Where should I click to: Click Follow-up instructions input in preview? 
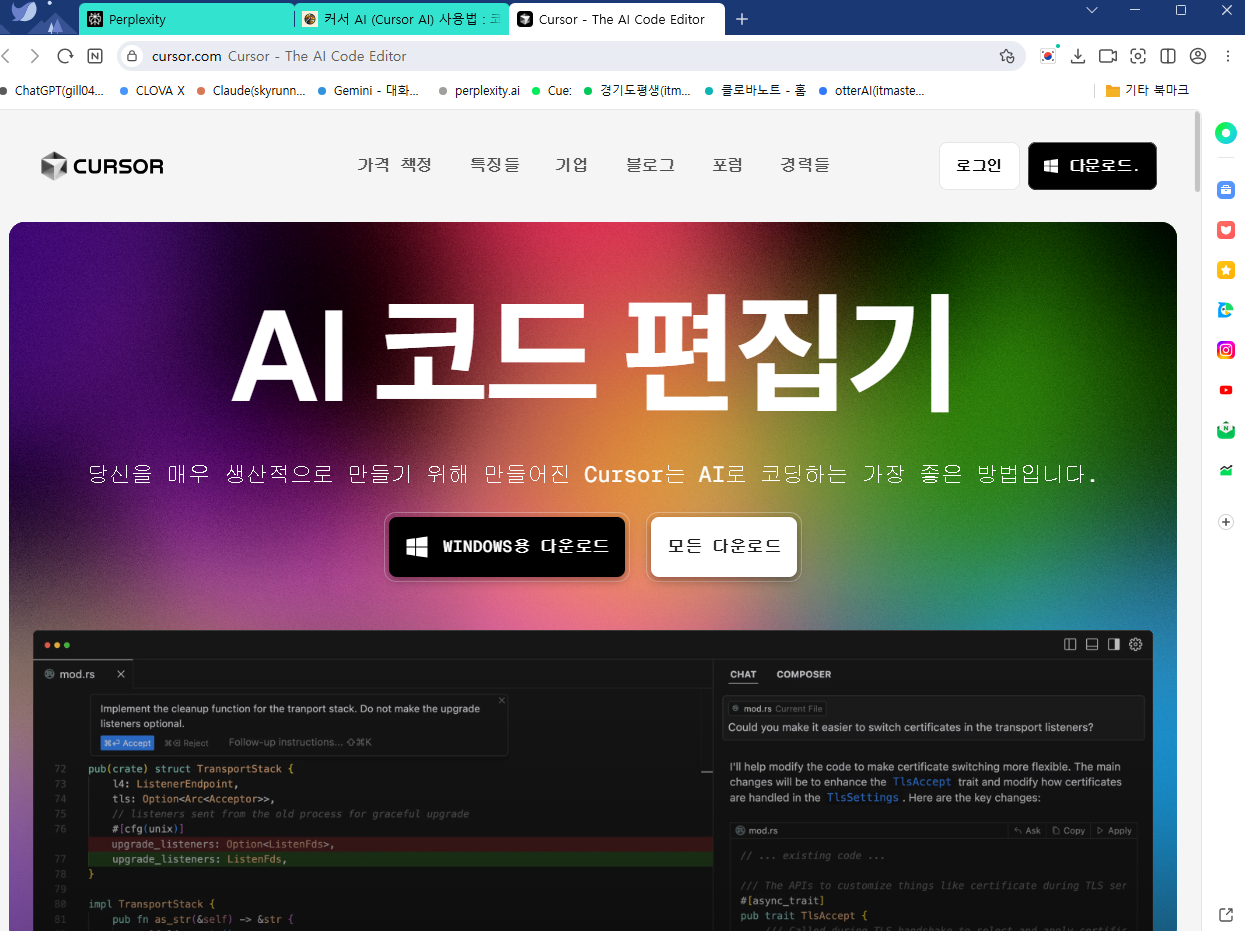pyautogui.click(x=300, y=743)
